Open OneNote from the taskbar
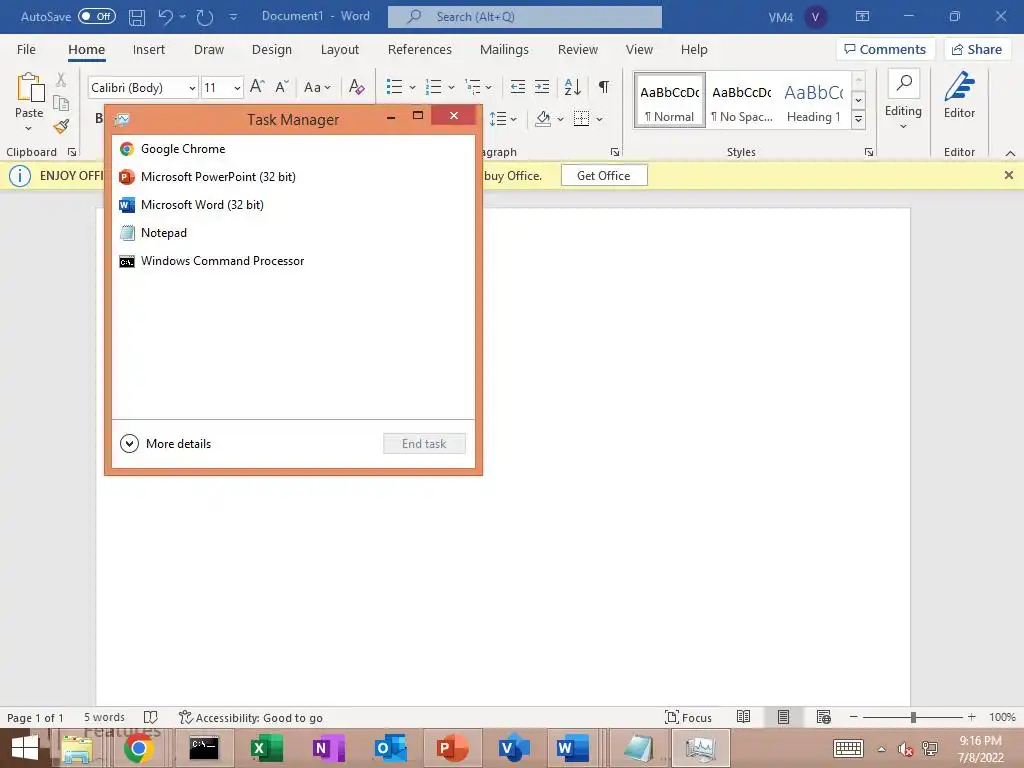 pyautogui.click(x=328, y=748)
